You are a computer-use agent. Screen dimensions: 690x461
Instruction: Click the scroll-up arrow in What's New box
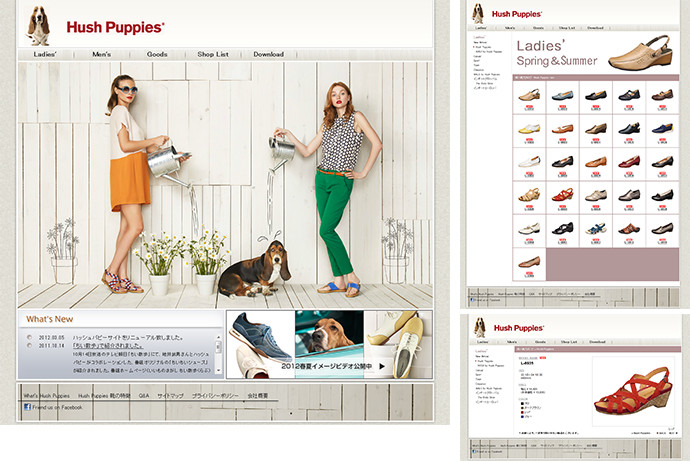point(218,337)
